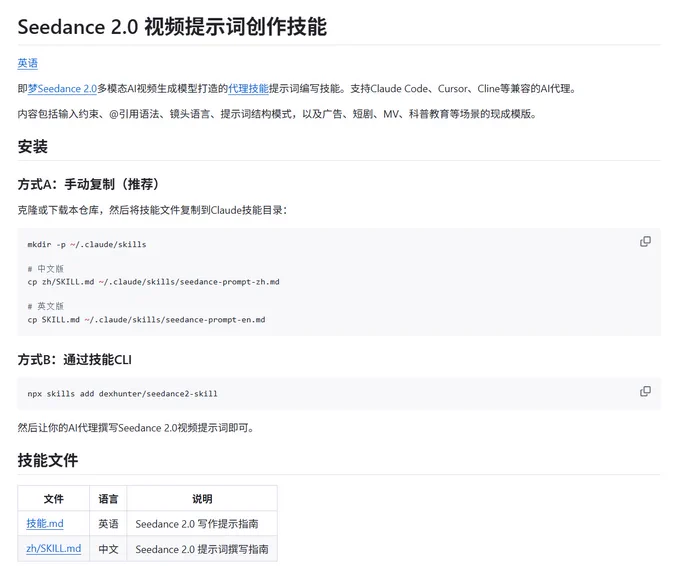Screen dimensions: 680x566
Task: Click the line ending 'seedance-prompt-zh.md'
Action: click(154, 282)
